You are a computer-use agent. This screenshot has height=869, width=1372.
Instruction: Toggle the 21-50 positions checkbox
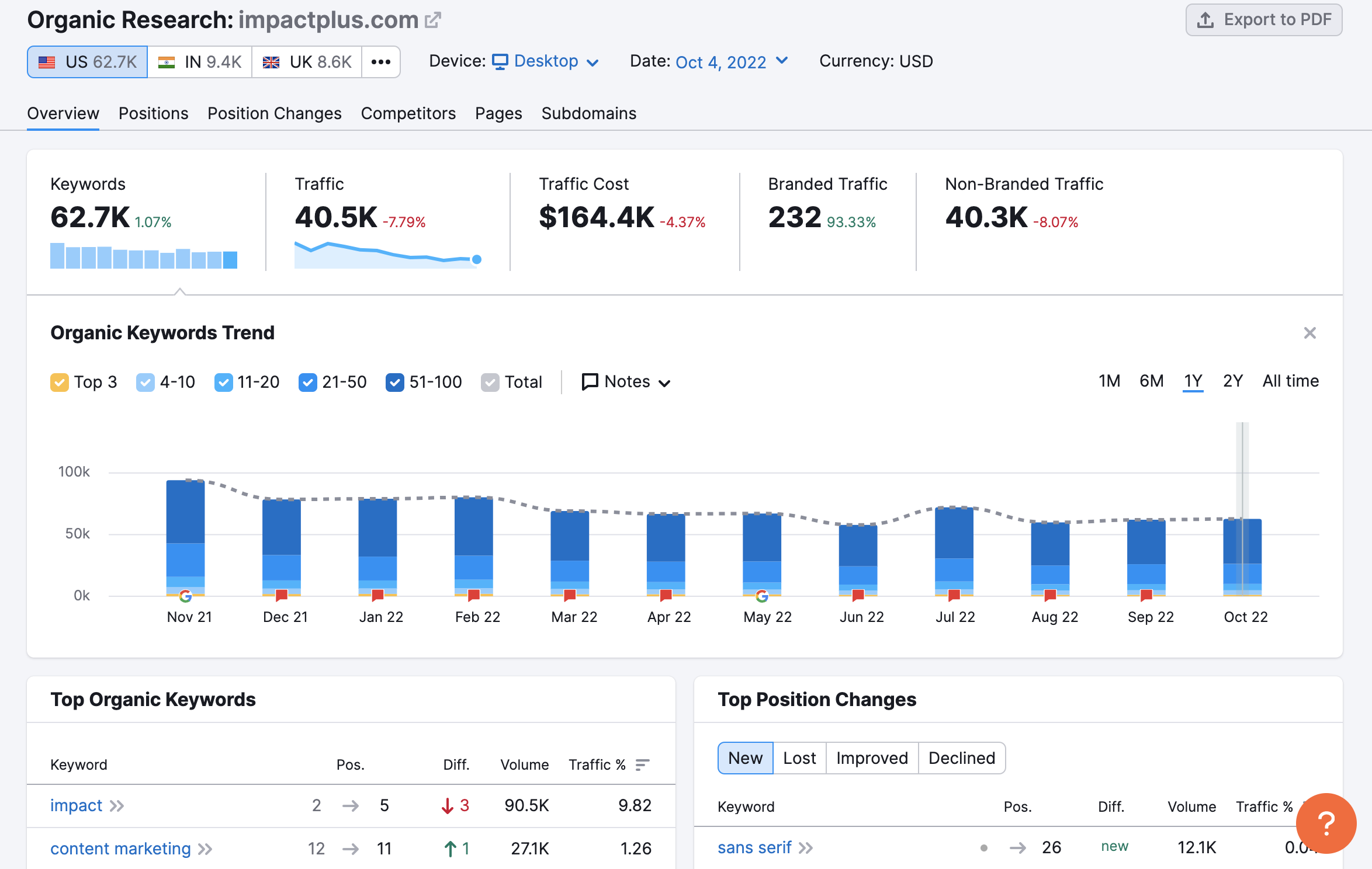307,382
